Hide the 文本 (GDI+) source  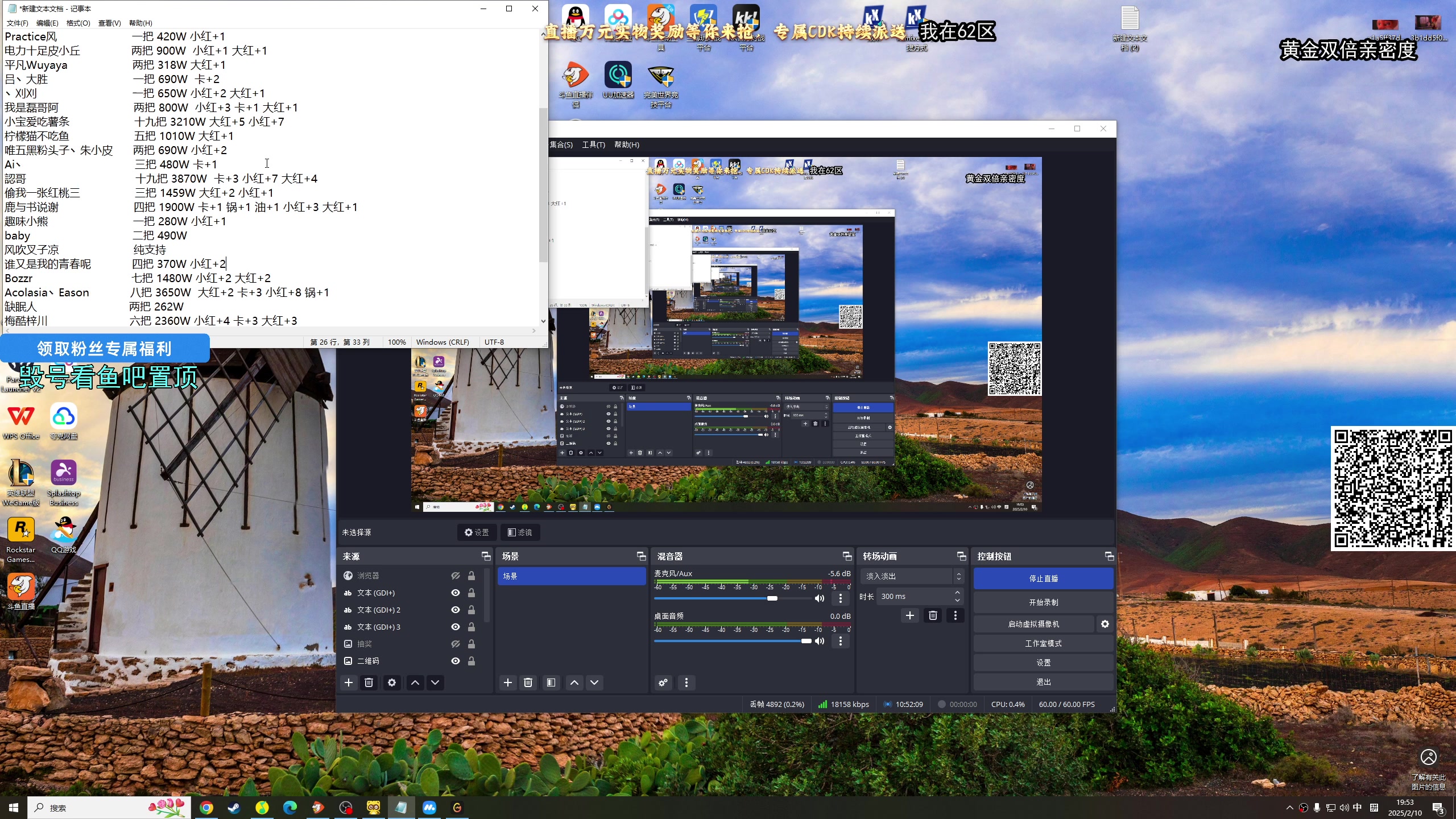pos(456,593)
